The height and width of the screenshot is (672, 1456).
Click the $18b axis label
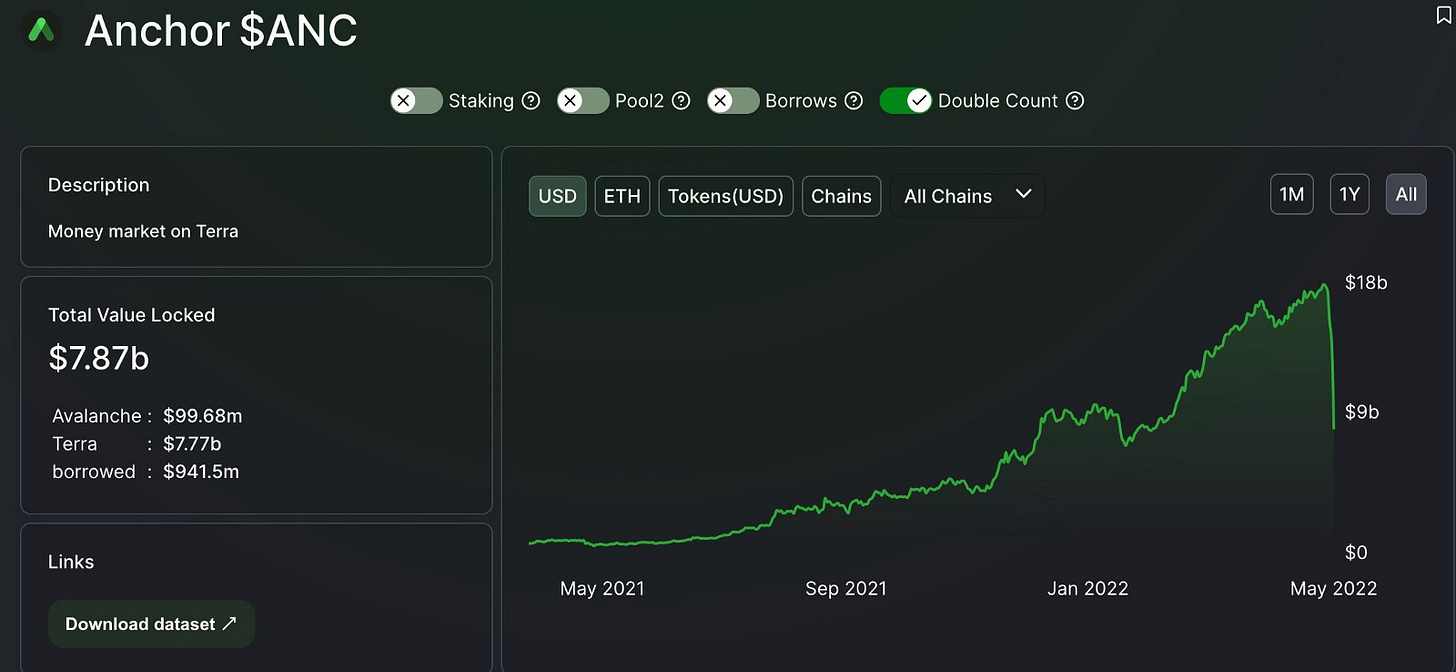tap(1366, 283)
